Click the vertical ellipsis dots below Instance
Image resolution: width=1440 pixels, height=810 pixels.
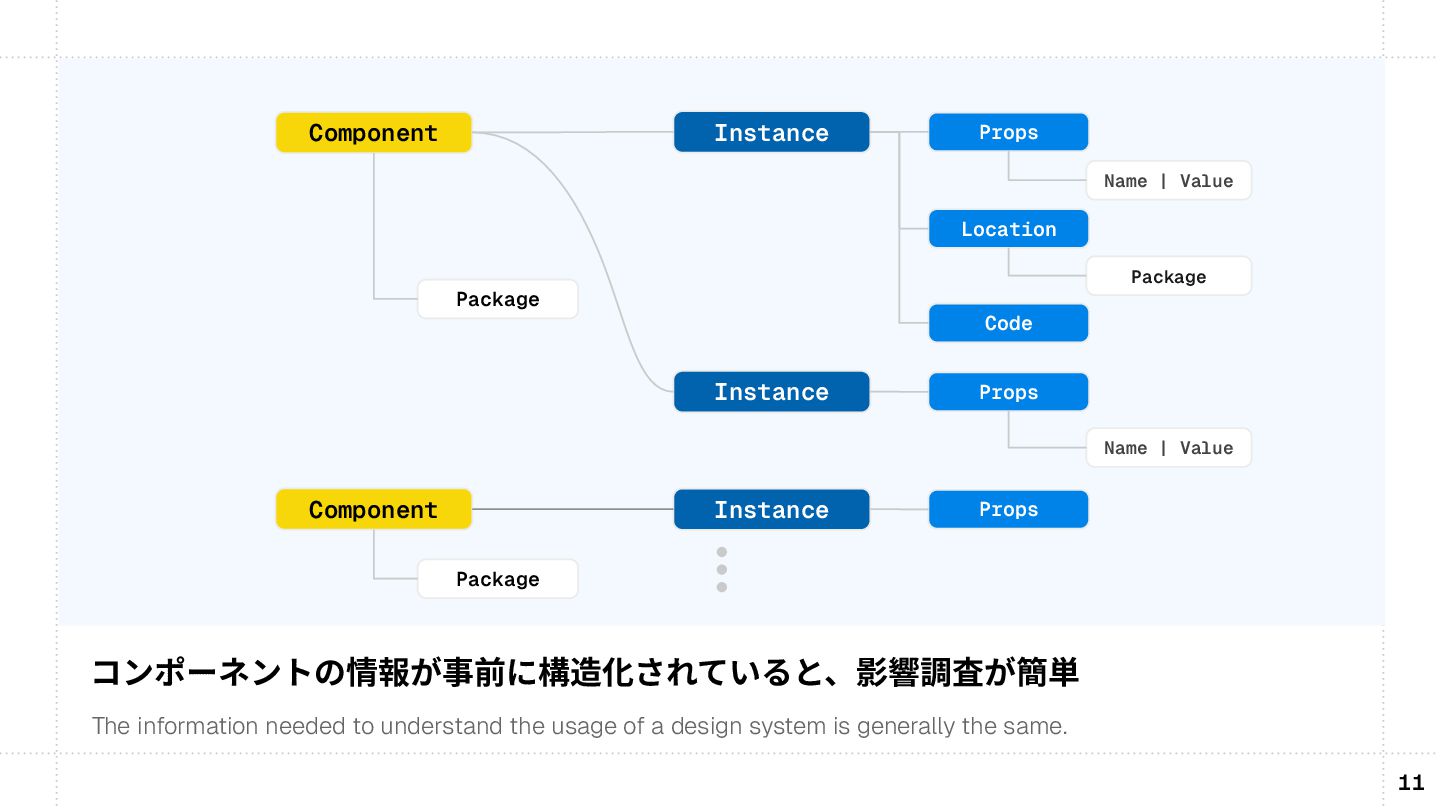[721, 569]
